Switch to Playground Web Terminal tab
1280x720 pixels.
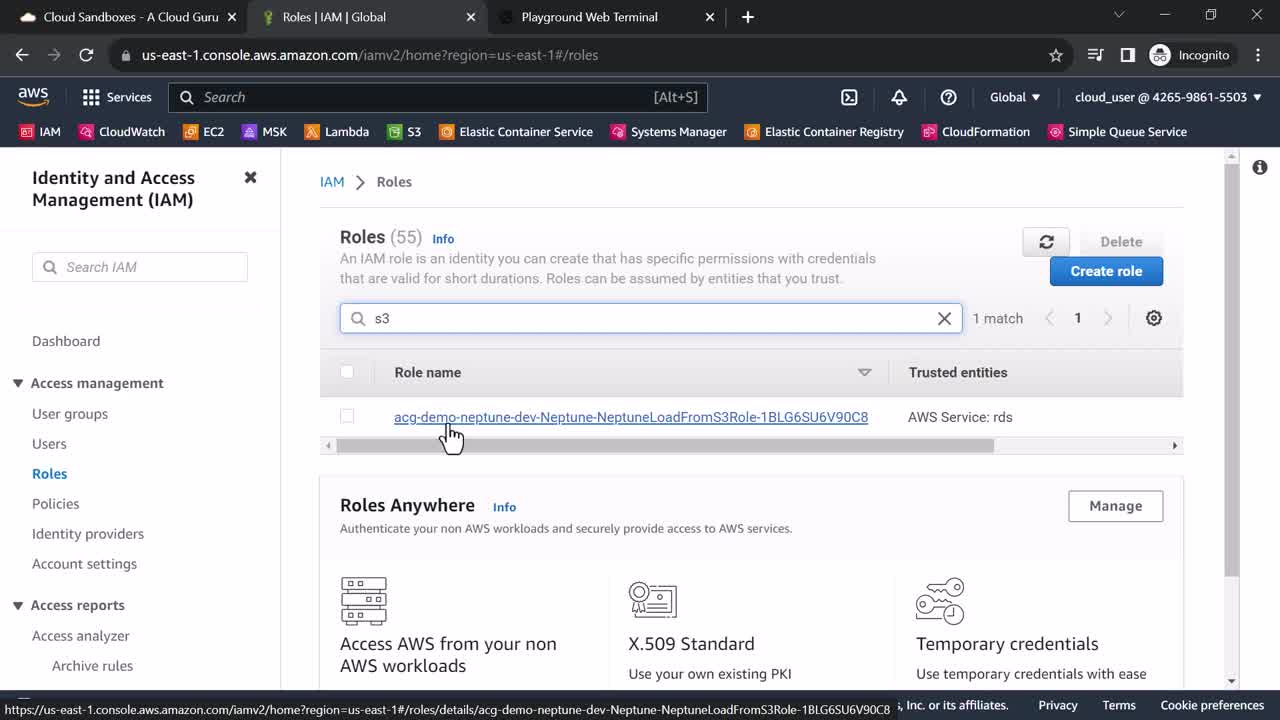coord(589,17)
